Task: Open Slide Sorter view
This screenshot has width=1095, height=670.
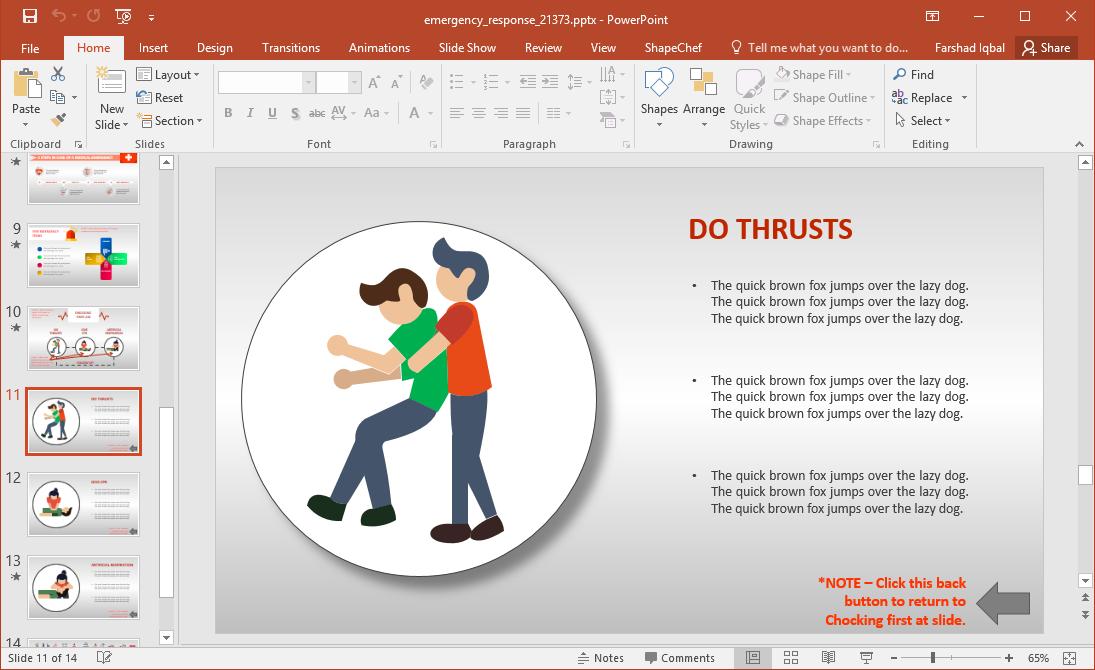Action: click(x=790, y=658)
